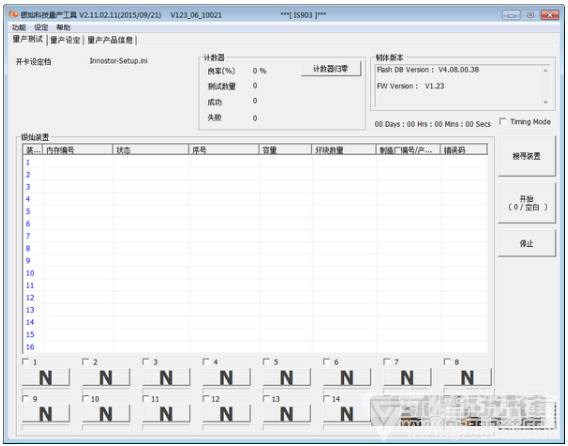Click the orange app logo in title bar
The height and width of the screenshot is (446, 568).
pyautogui.click(x=14, y=14)
